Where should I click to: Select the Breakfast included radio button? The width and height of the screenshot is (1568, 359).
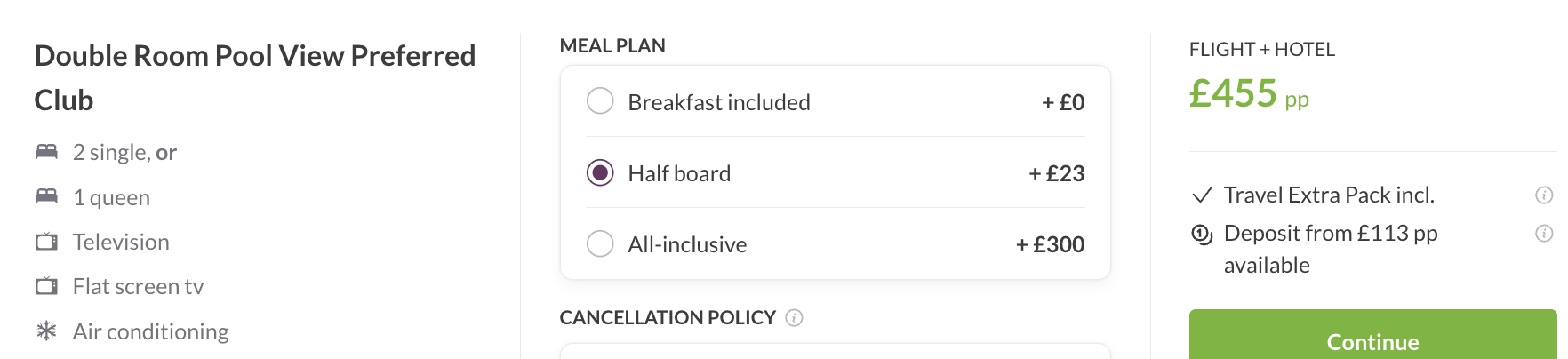click(x=600, y=101)
